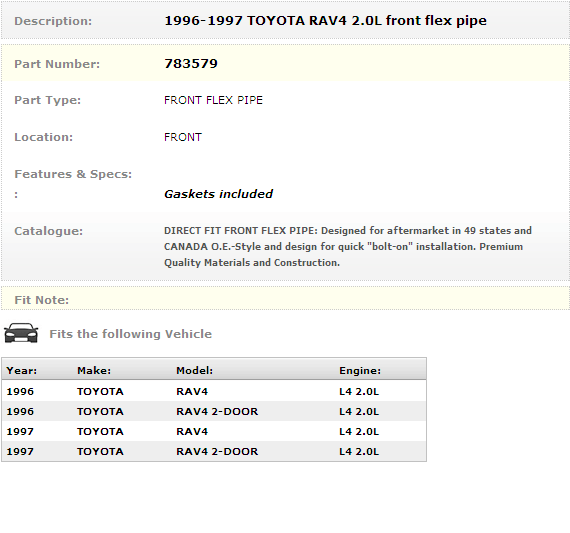Click the Catalogue label
Screen dimensions: 570x533
[x=49, y=231]
